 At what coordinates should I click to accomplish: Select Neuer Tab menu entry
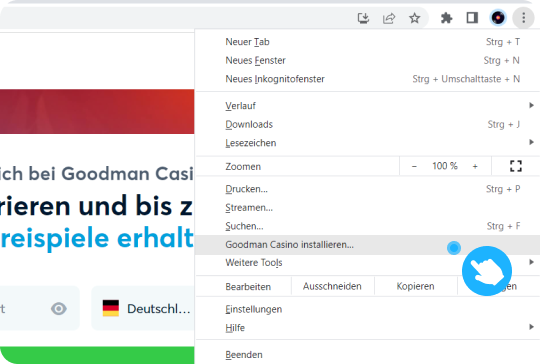(367, 42)
